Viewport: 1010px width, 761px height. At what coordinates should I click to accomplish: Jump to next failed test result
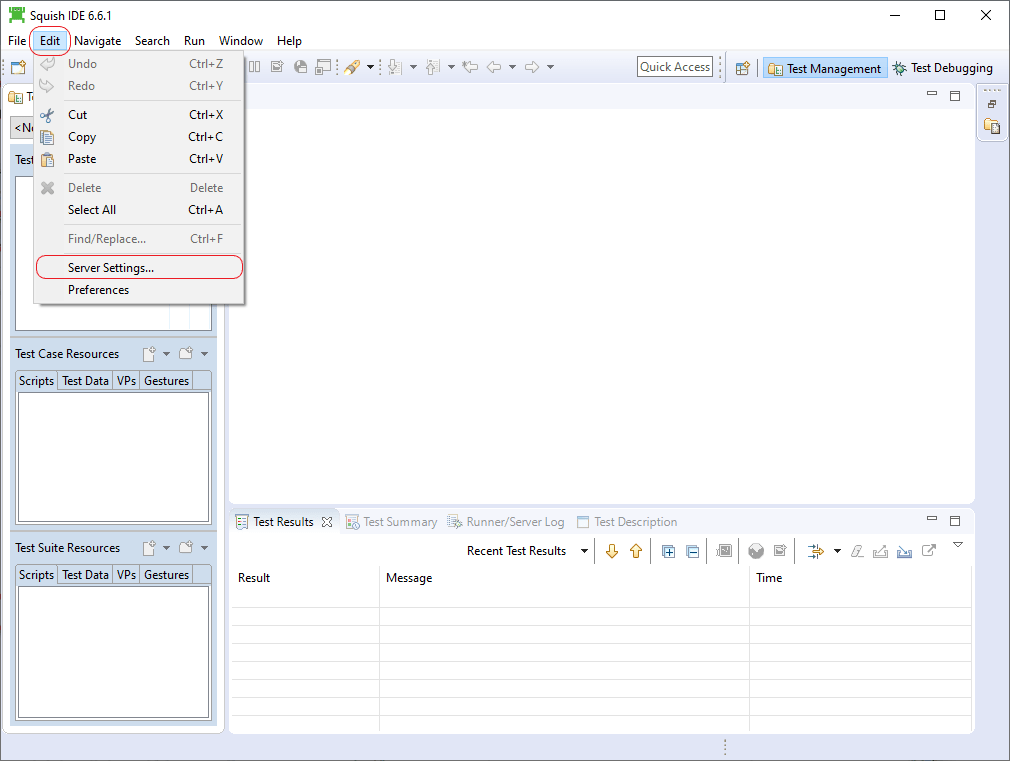click(612, 551)
